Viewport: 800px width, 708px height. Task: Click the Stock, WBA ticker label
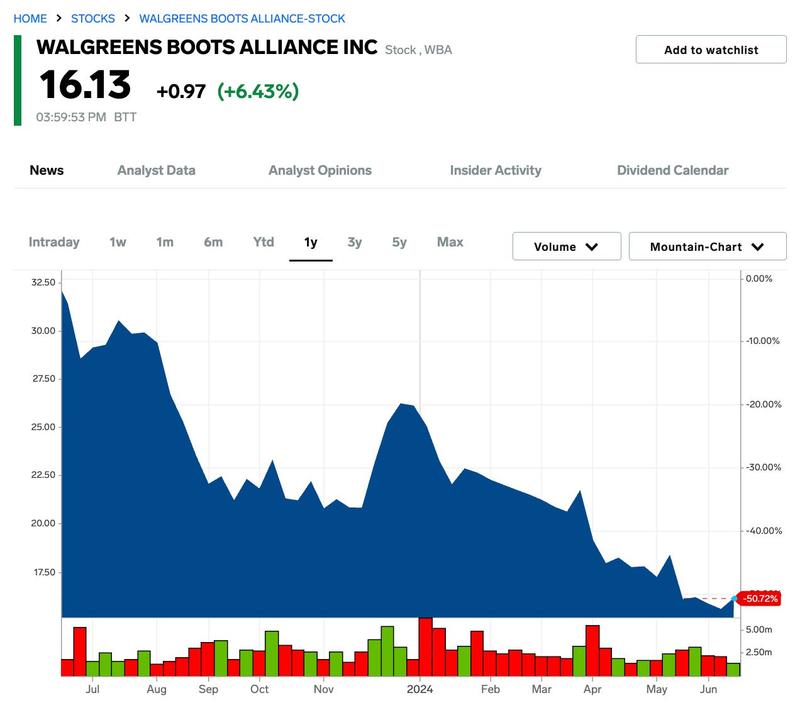tap(418, 50)
